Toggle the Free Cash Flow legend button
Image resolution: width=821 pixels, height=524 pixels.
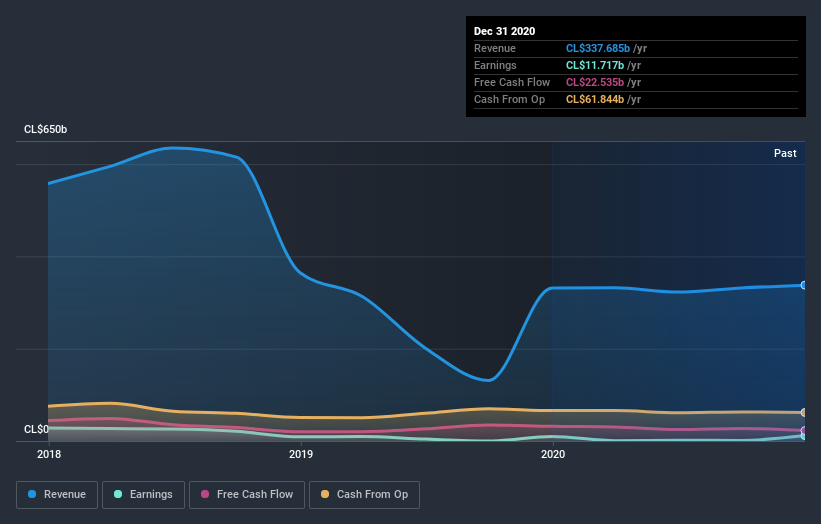click(247, 495)
